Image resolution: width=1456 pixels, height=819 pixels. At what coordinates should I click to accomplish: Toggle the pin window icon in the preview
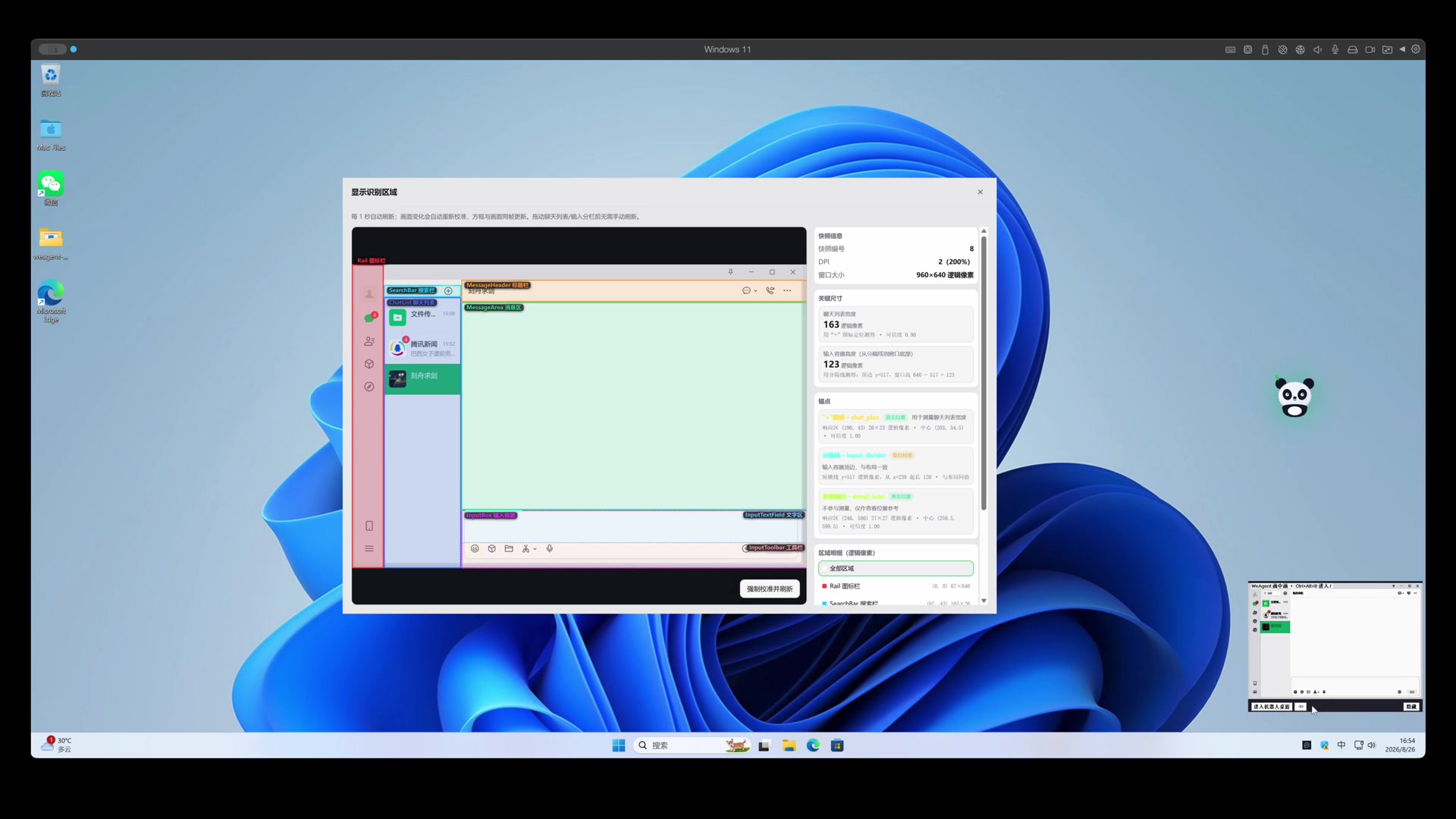[730, 271]
